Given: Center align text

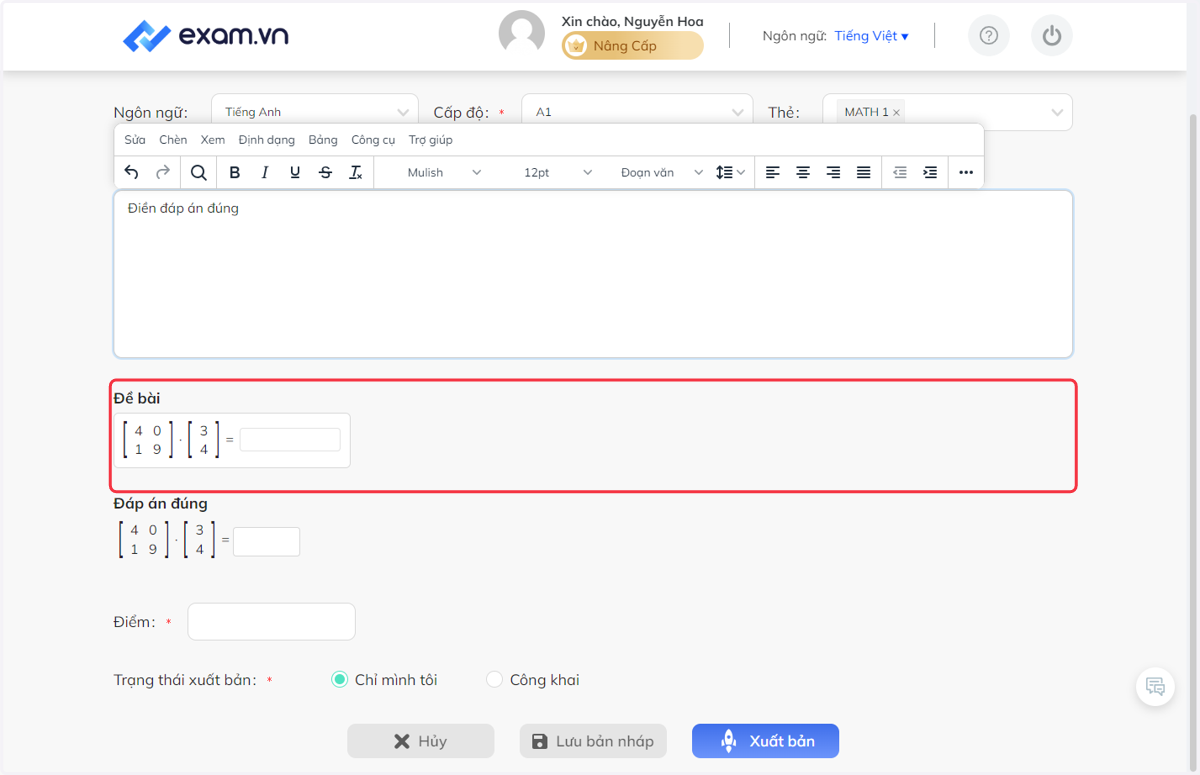Looking at the screenshot, I should point(803,173).
